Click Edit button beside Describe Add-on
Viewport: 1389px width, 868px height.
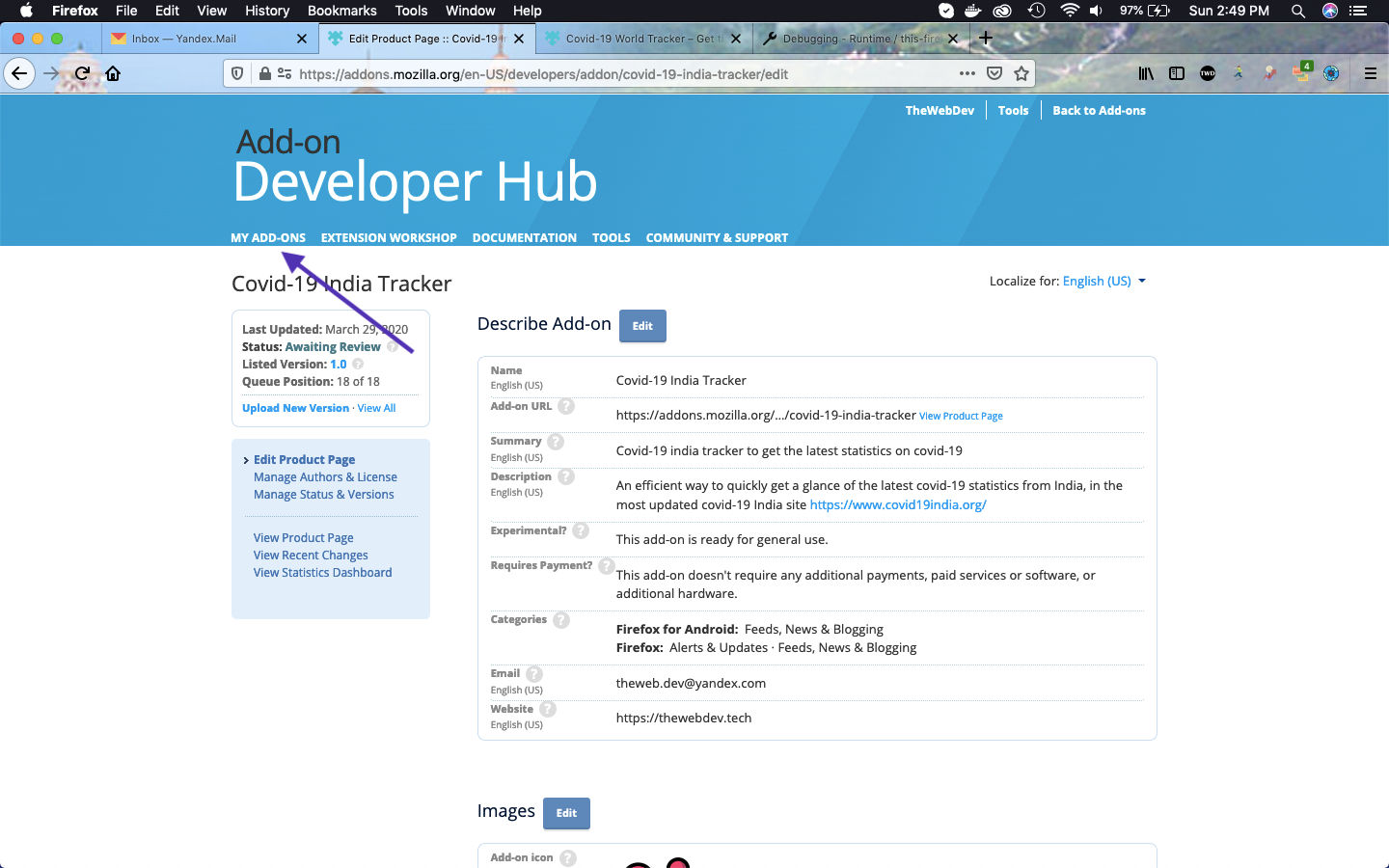642,326
